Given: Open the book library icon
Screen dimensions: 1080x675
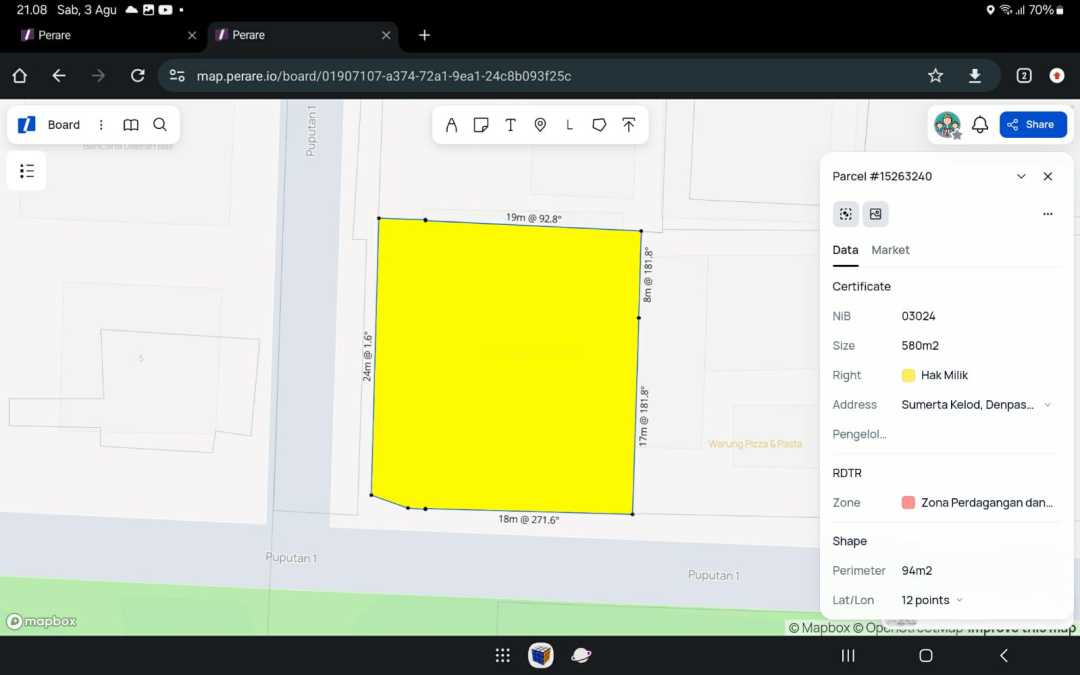Looking at the screenshot, I should 131,125.
